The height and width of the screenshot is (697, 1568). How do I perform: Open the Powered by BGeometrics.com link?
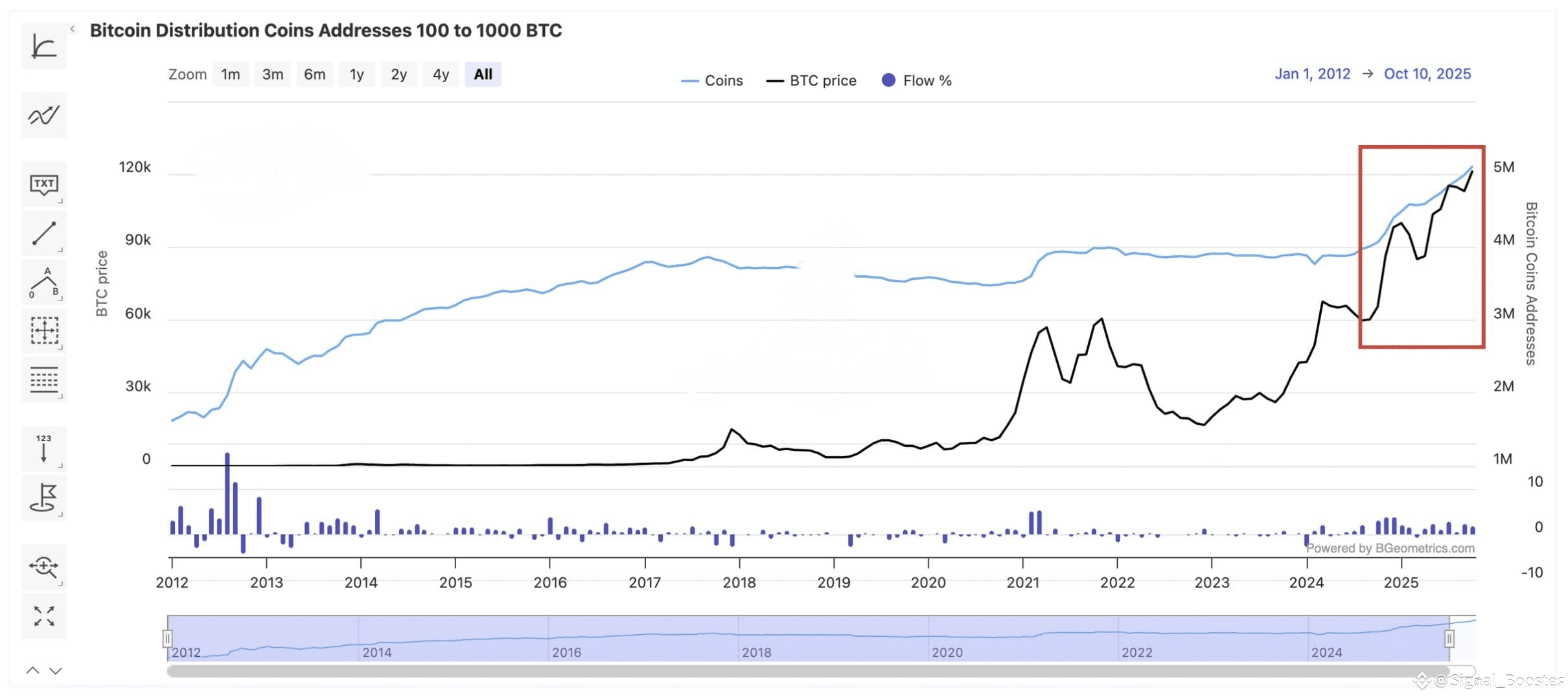coord(1390,548)
